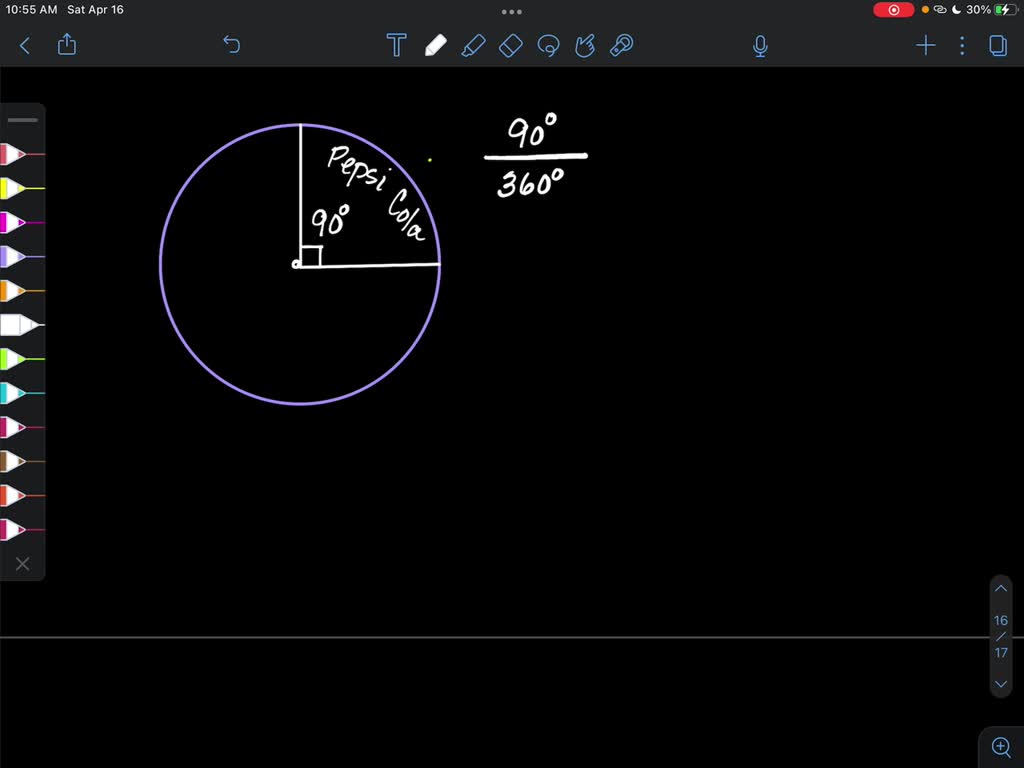Open the share and export menu

(x=67, y=44)
